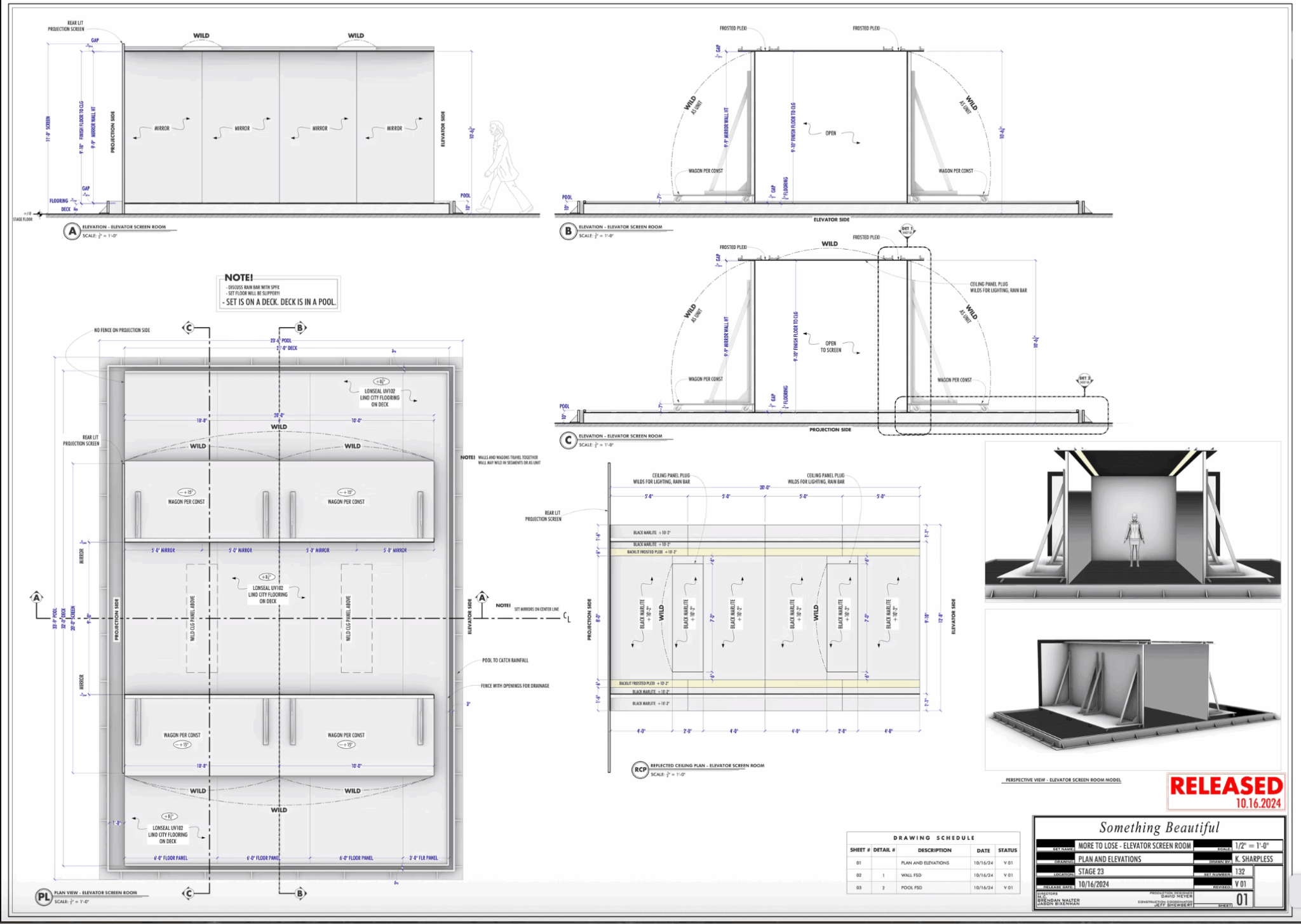The image size is (1301, 924).
Task: Click the circled C elevation view marker
Action: coord(568,441)
